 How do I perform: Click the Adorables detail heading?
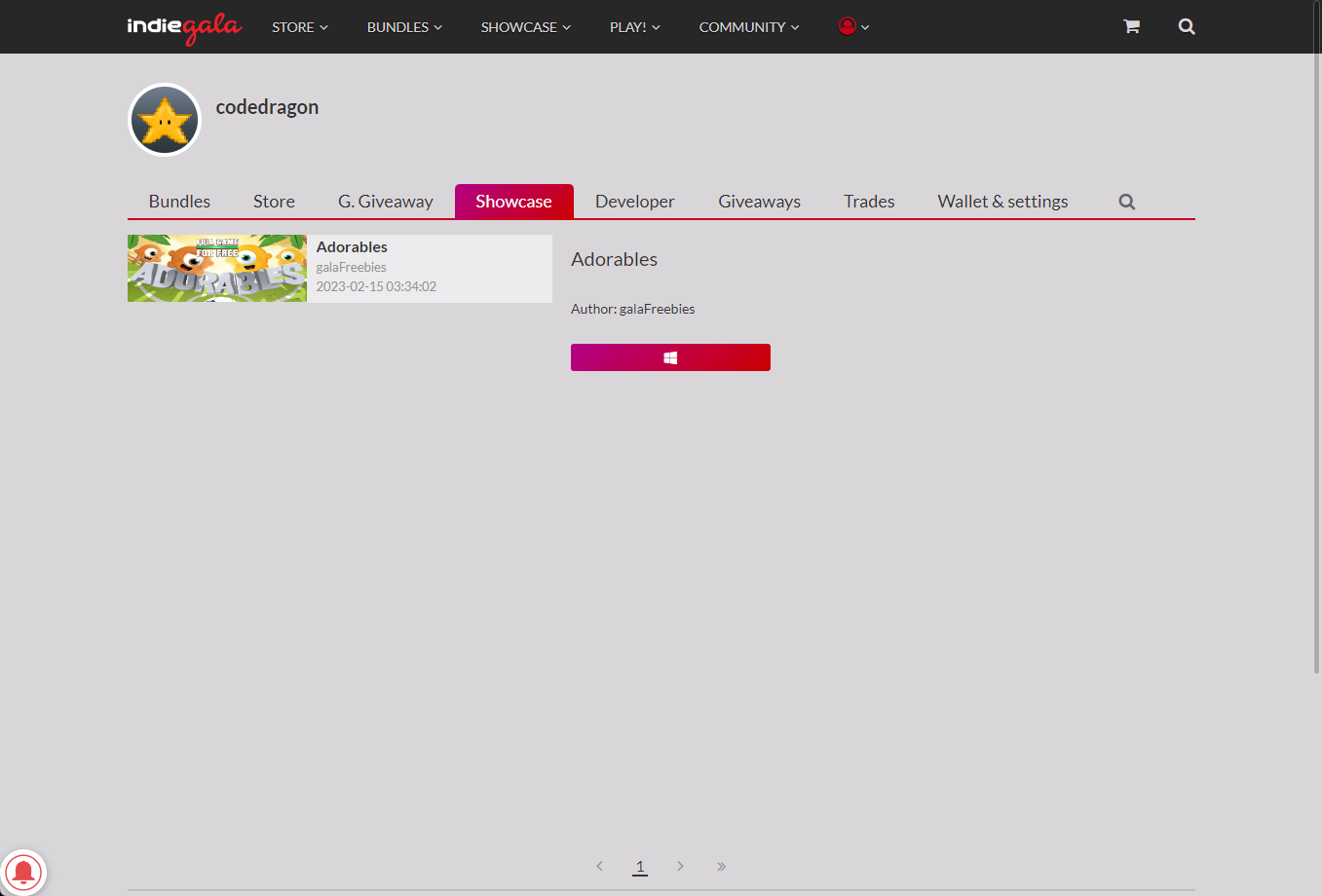[x=614, y=259]
